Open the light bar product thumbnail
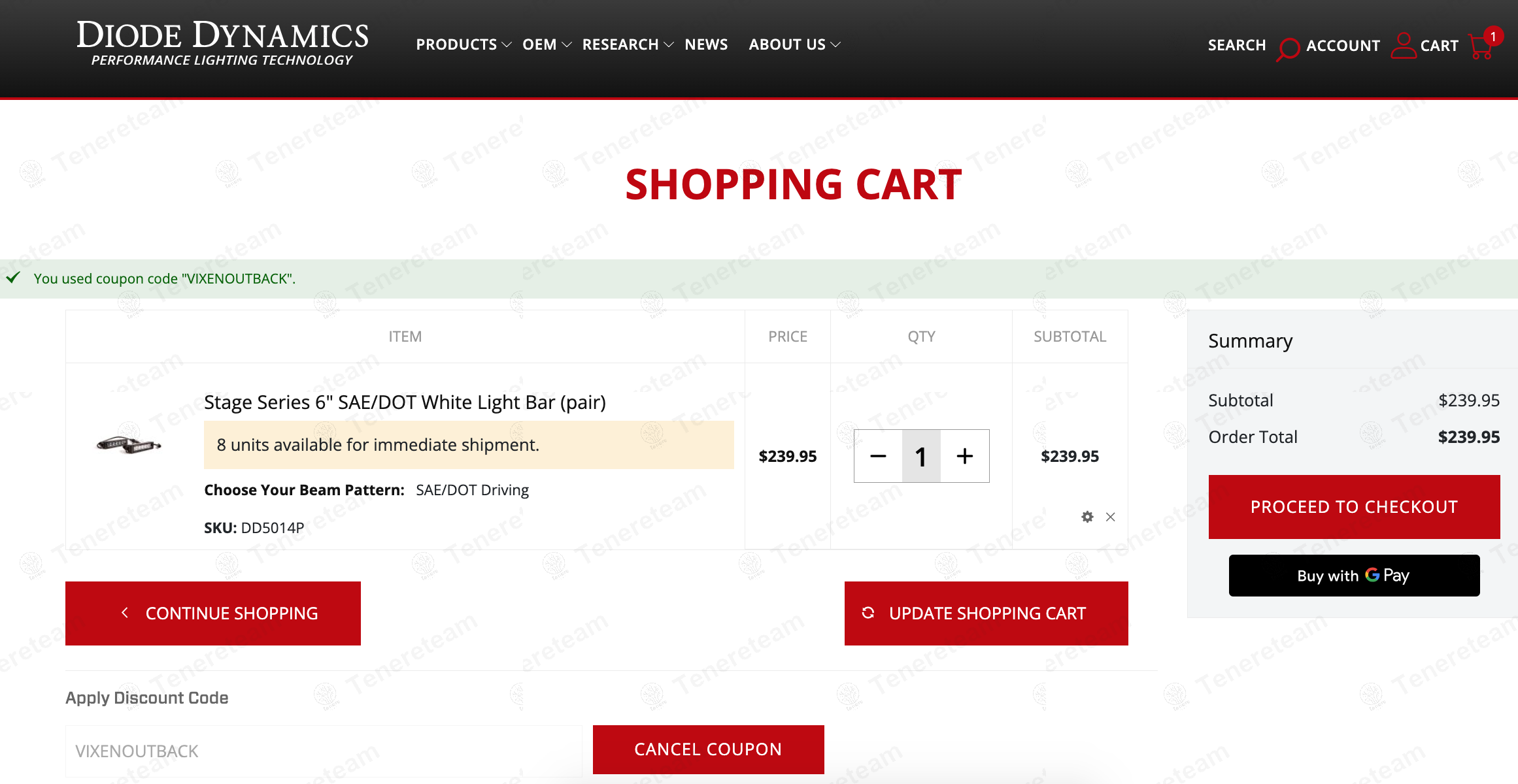1518x784 pixels. 129,445
